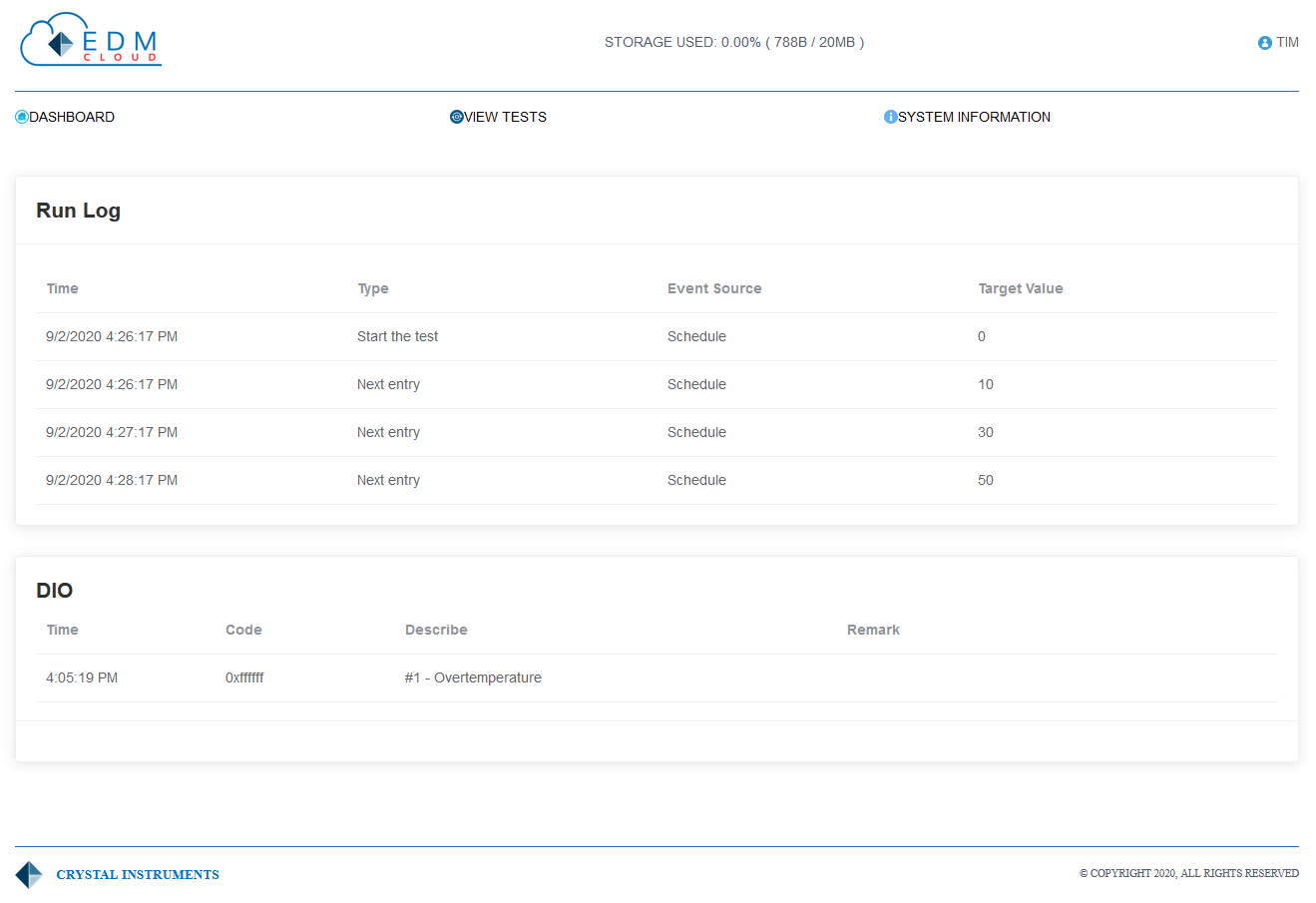
Task: Open the SYSTEM INFORMATION menu item
Action: (974, 117)
